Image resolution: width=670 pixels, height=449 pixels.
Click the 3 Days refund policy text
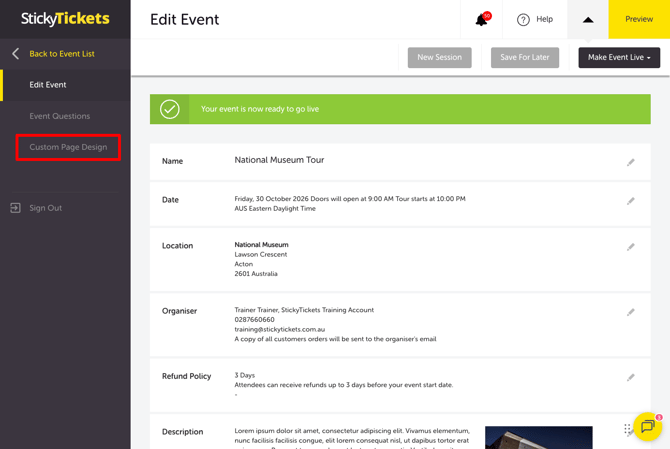244,375
